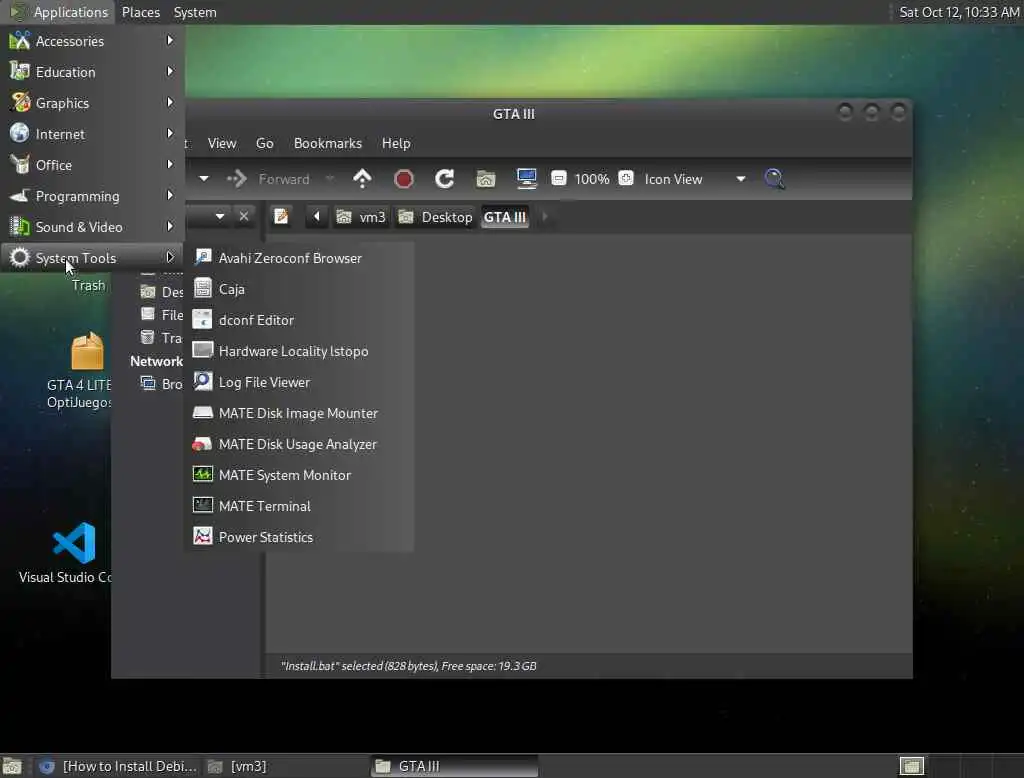This screenshot has height=778, width=1024.
Task: Launch dconf Editor
Action: 300,320
